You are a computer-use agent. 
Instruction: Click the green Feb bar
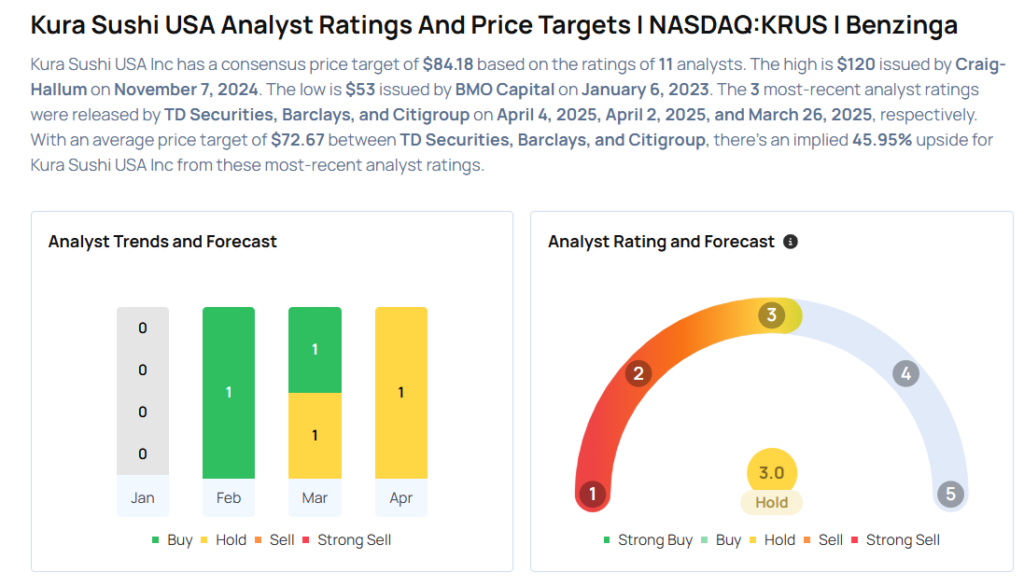(x=229, y=393)
